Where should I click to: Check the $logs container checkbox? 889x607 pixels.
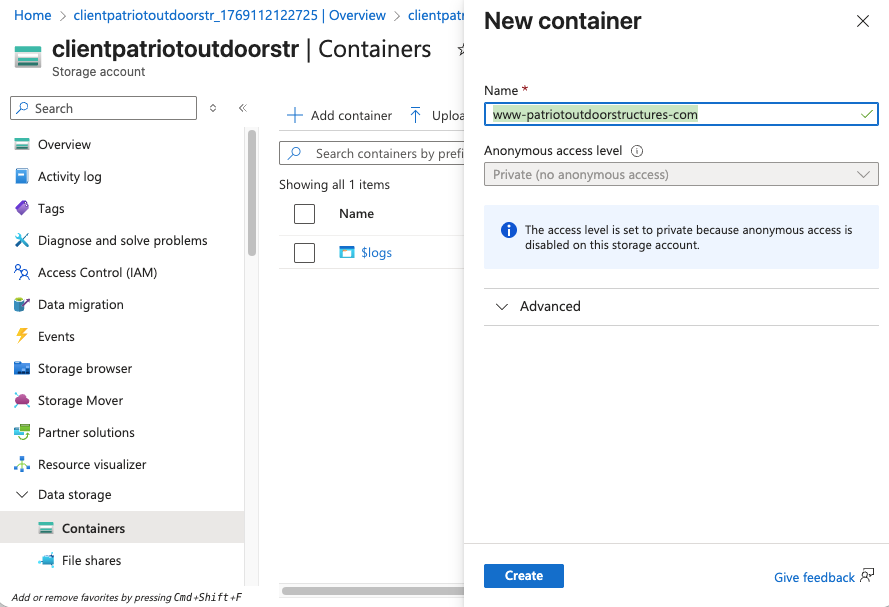click(305, 253)
